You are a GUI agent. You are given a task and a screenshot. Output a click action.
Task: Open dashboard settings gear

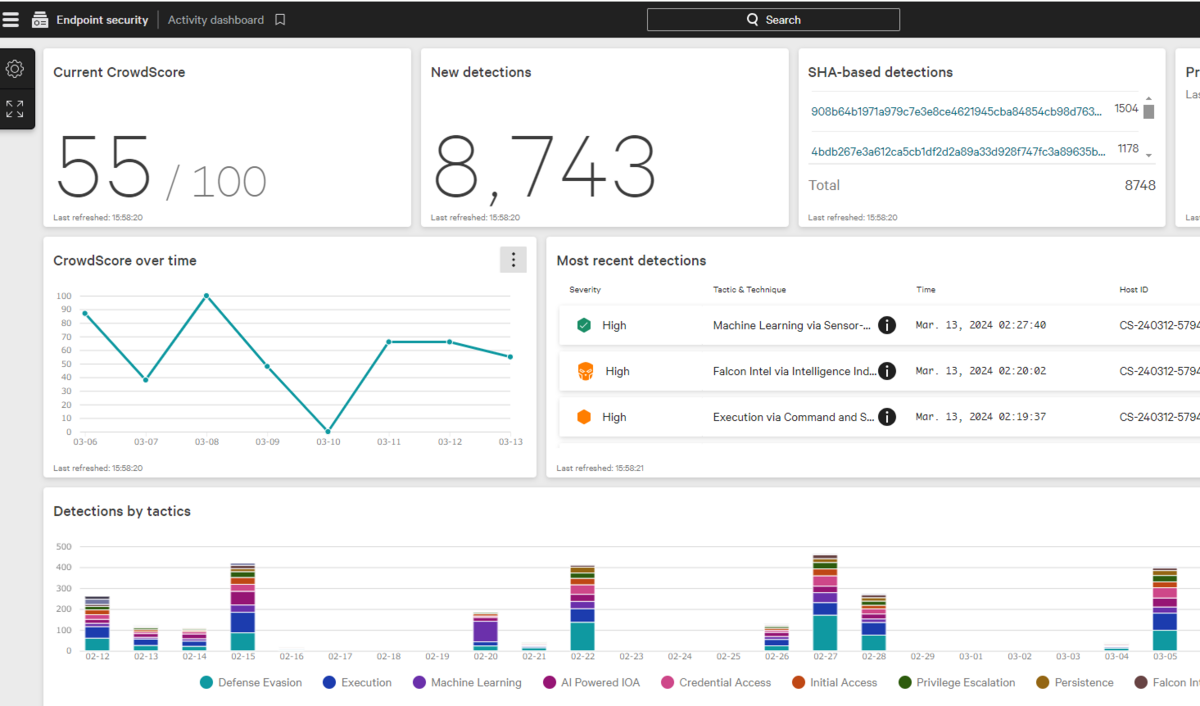(x=15, y=69)
